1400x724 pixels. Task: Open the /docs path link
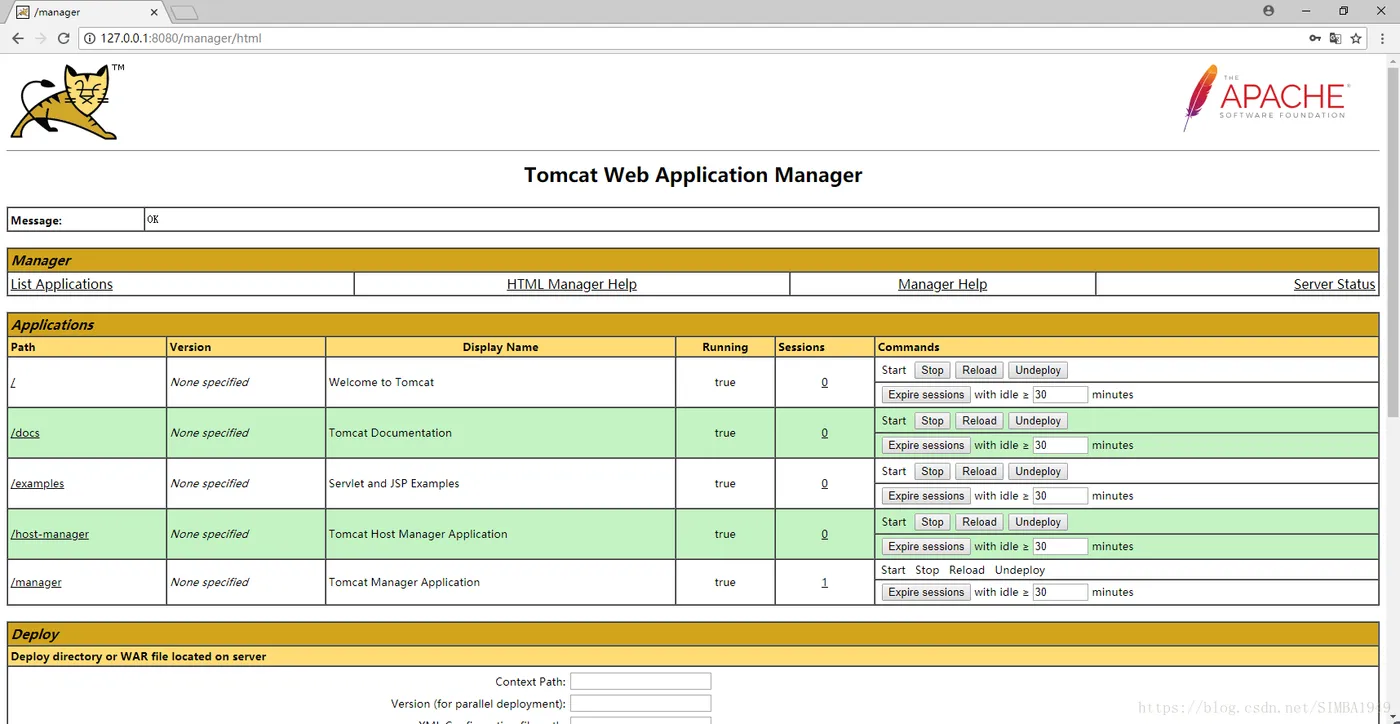(x=25, y=433)
